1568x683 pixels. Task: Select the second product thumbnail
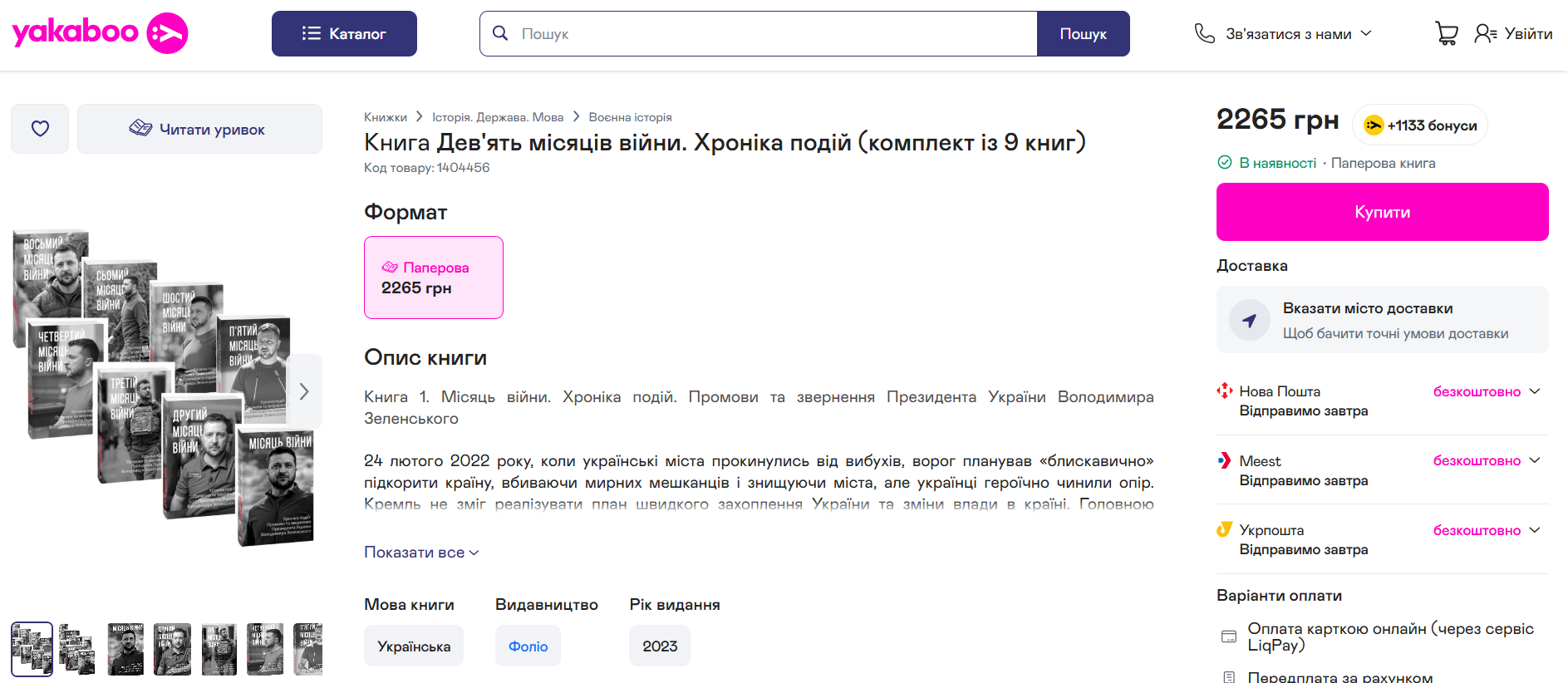click(77, 649)
